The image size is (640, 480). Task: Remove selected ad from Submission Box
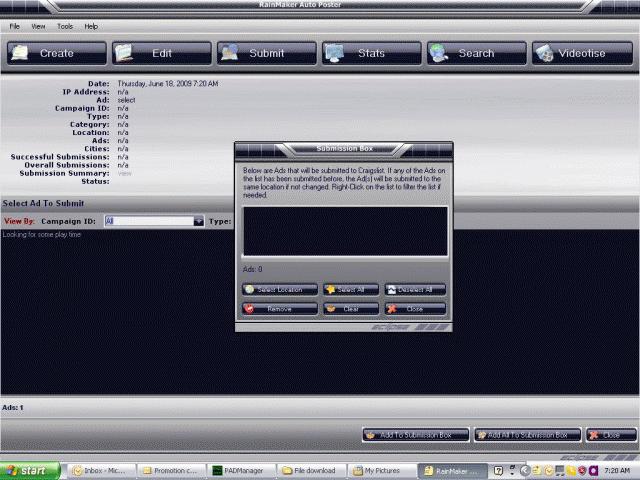[x=280, y=309]
